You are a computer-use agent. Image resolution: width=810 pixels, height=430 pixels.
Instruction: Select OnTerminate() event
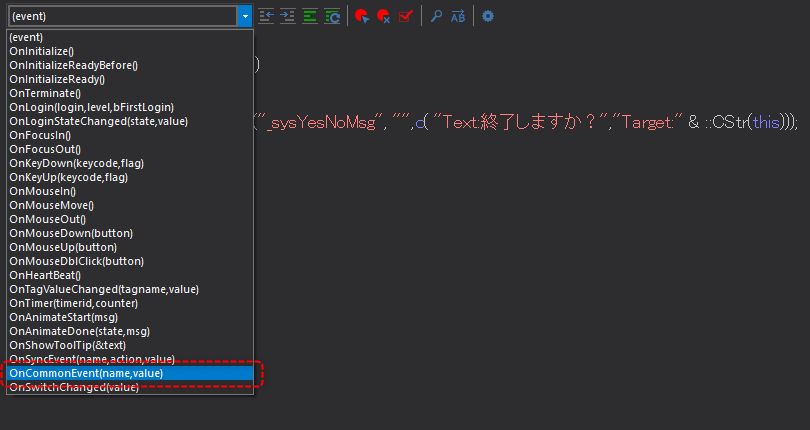pos(130,93)
